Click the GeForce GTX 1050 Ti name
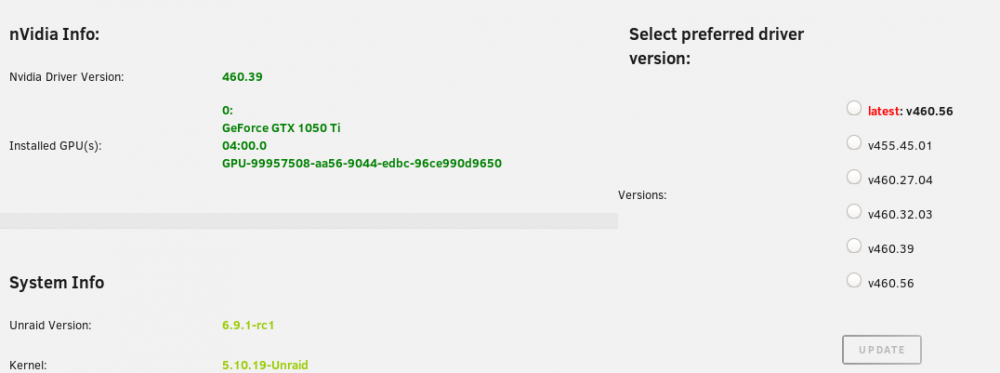 (281, 128)
